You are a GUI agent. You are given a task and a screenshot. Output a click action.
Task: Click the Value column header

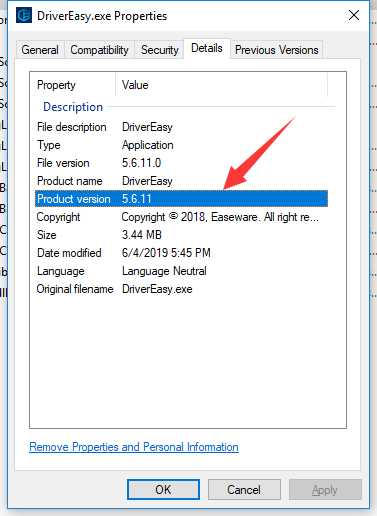tap(221, 85)
